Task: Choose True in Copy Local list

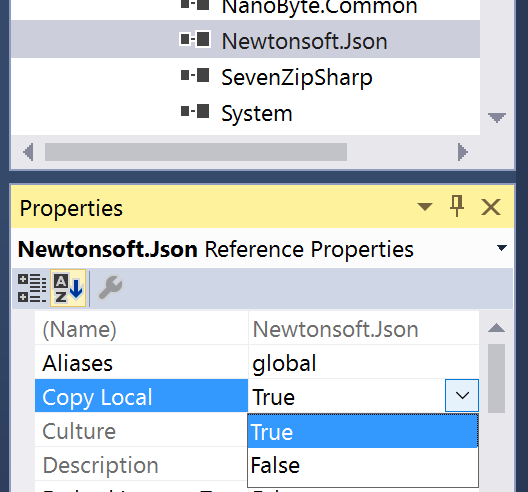Action: click(x=363, y=432)
